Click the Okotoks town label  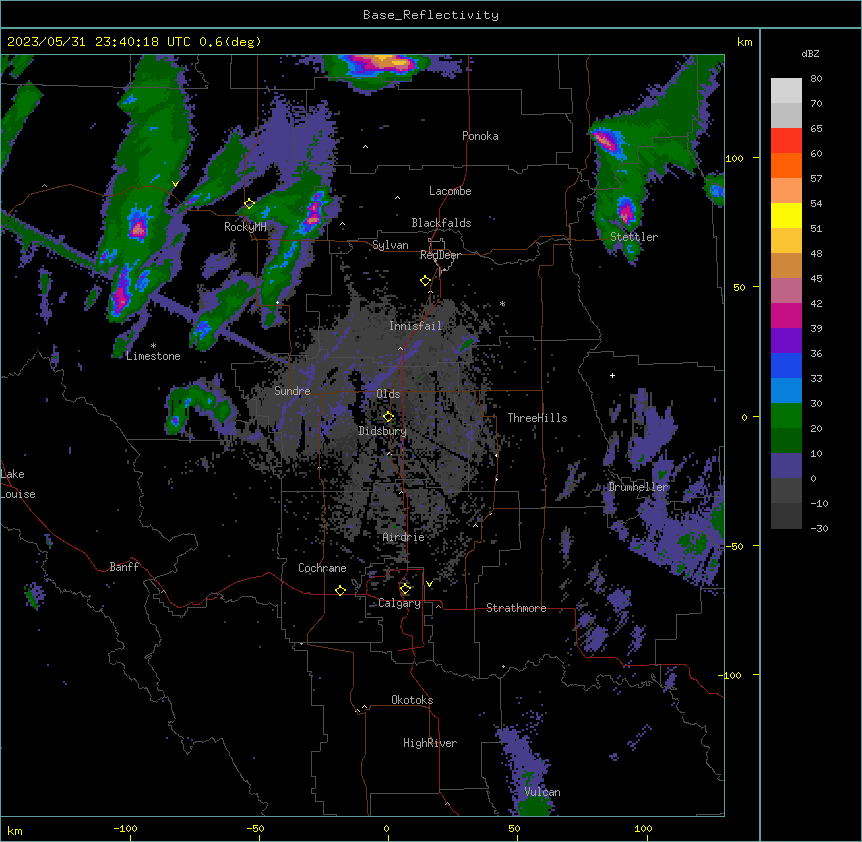coord(412,700)
